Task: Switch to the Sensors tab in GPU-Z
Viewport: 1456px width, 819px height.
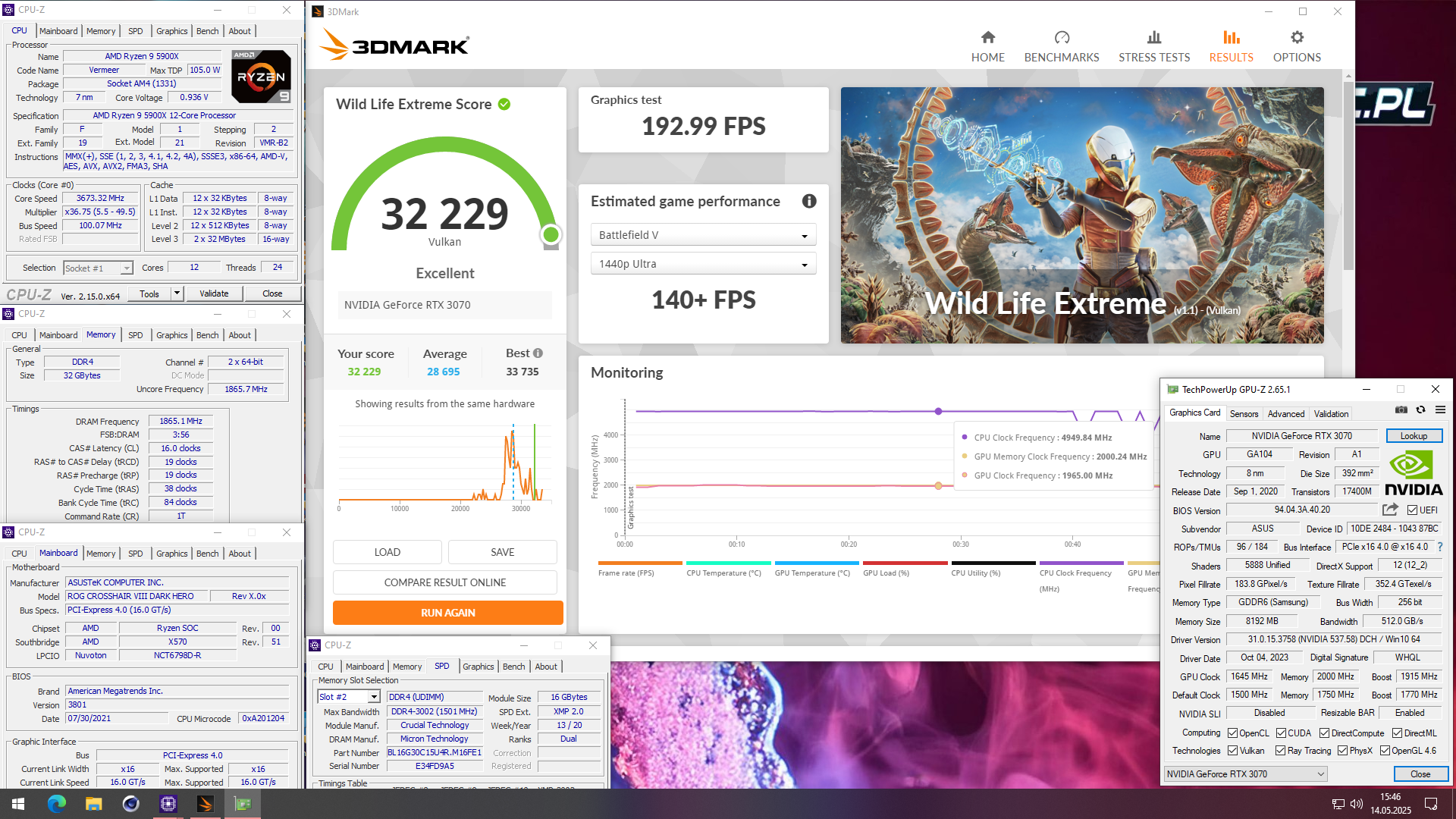Action: [1244, 414]
